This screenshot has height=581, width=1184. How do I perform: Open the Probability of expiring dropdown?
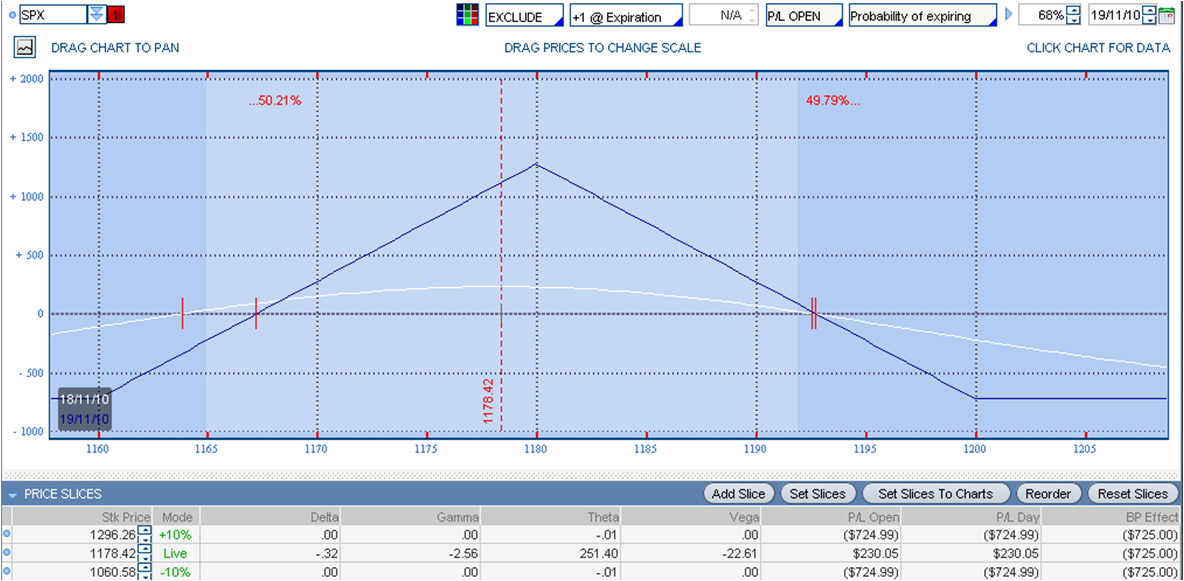click(923, 16)
